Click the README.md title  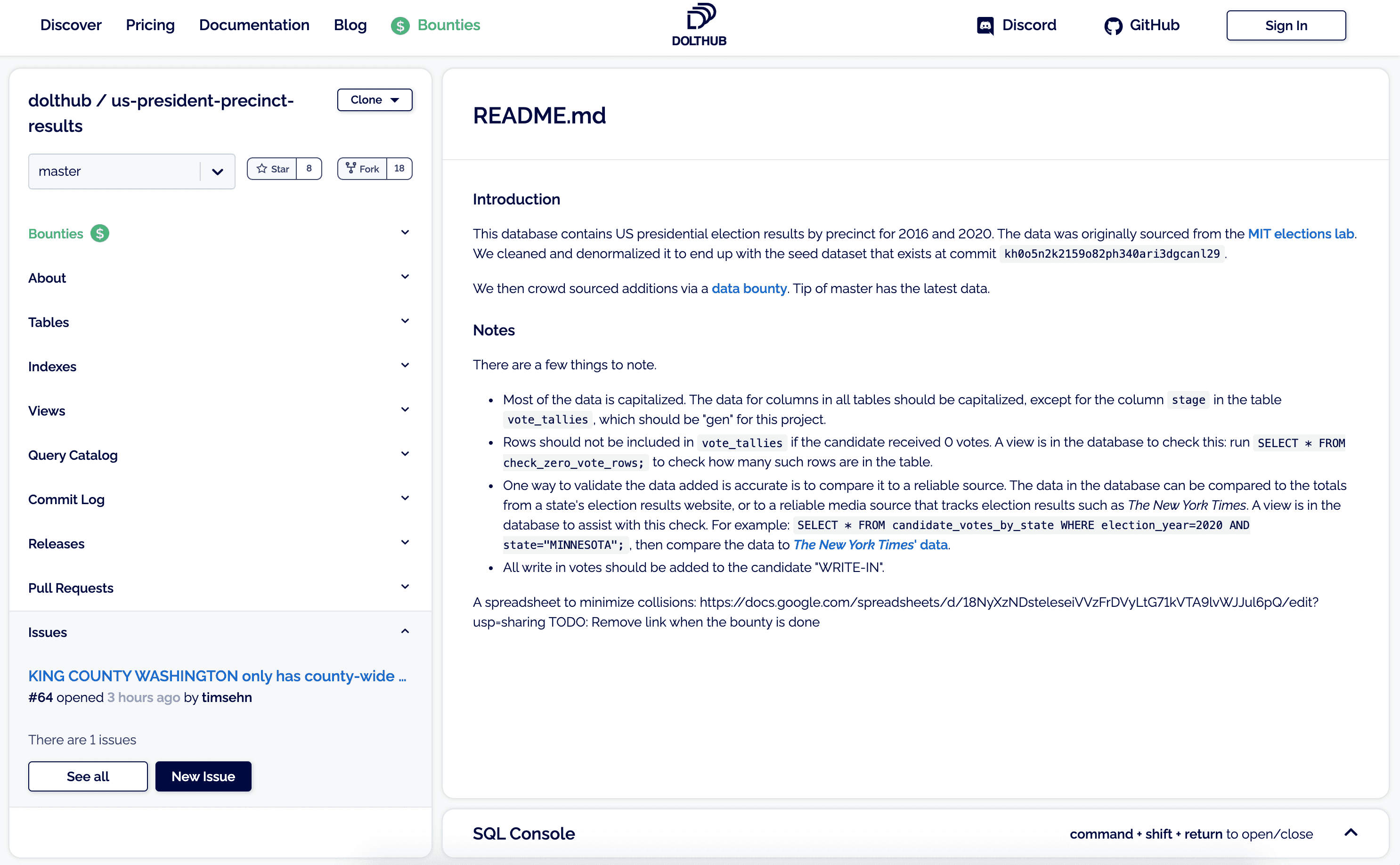click(539, 115)
